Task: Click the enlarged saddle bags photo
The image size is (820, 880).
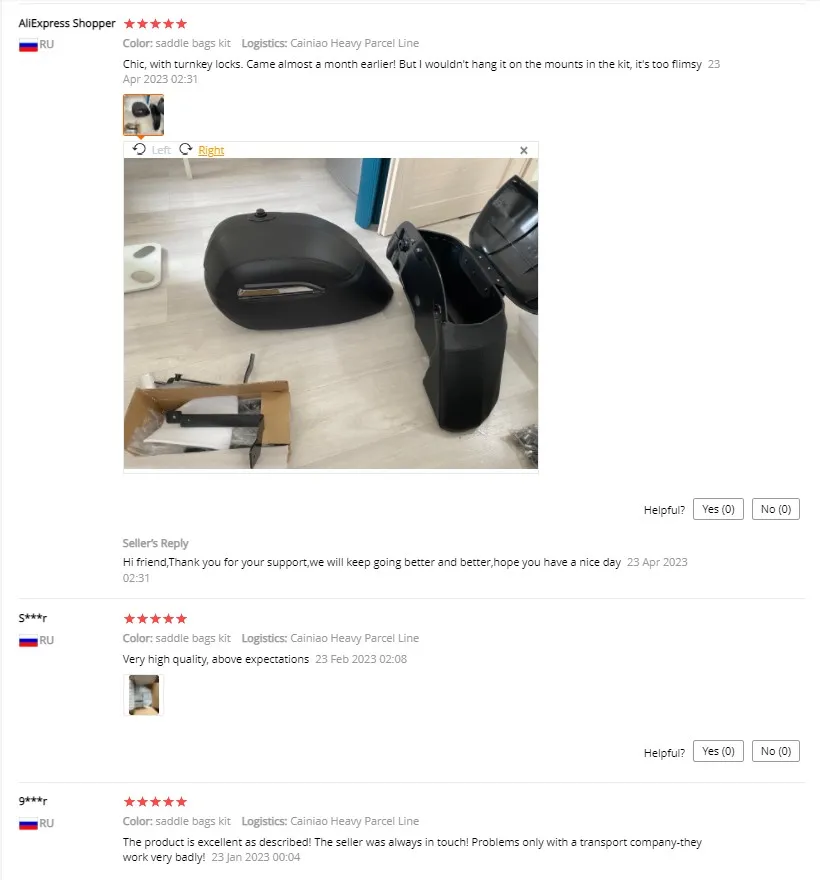Action: point(331,313)
